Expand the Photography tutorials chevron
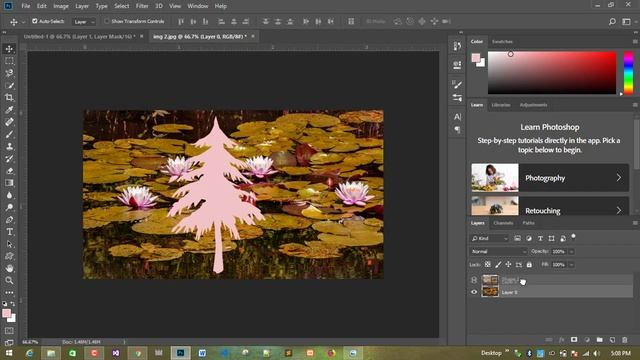640x360 pixels. click(x=619, y=178)
